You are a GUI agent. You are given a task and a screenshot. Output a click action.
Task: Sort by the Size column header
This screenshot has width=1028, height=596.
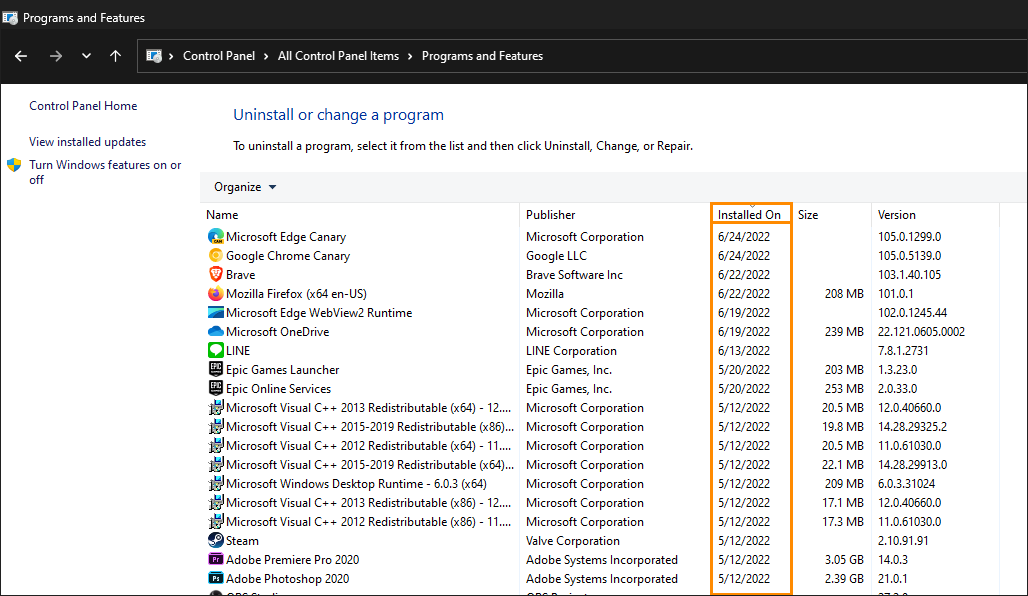click(x=808, y=215)
